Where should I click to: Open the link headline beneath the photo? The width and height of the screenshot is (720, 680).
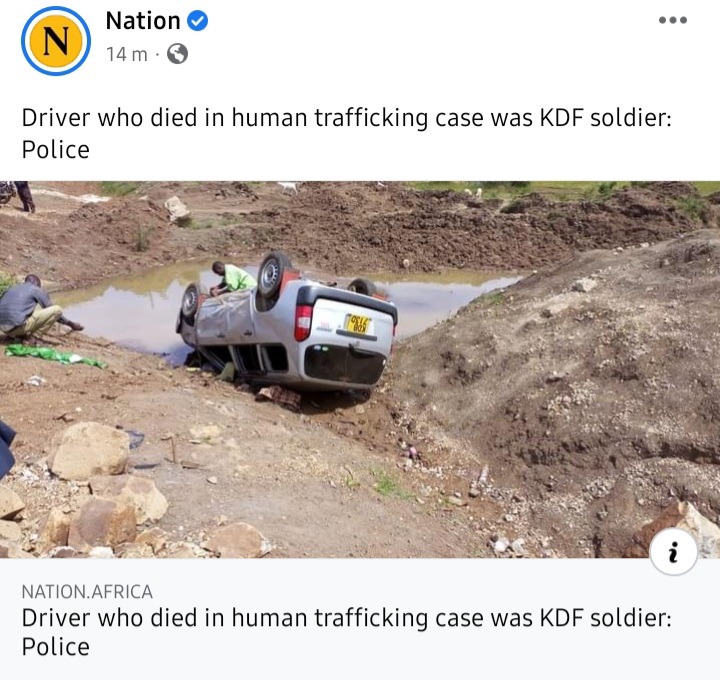pyautogui.click(x=347, y=632)
